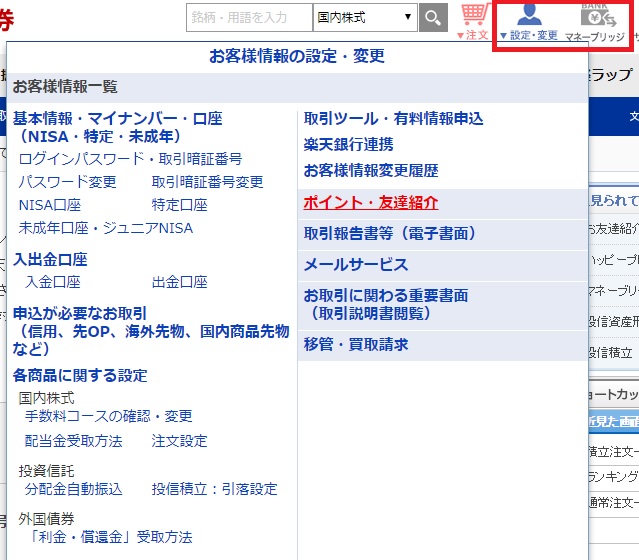Open 注文設定 under 国内株式
639x560 pixels.
coord(179,441)
